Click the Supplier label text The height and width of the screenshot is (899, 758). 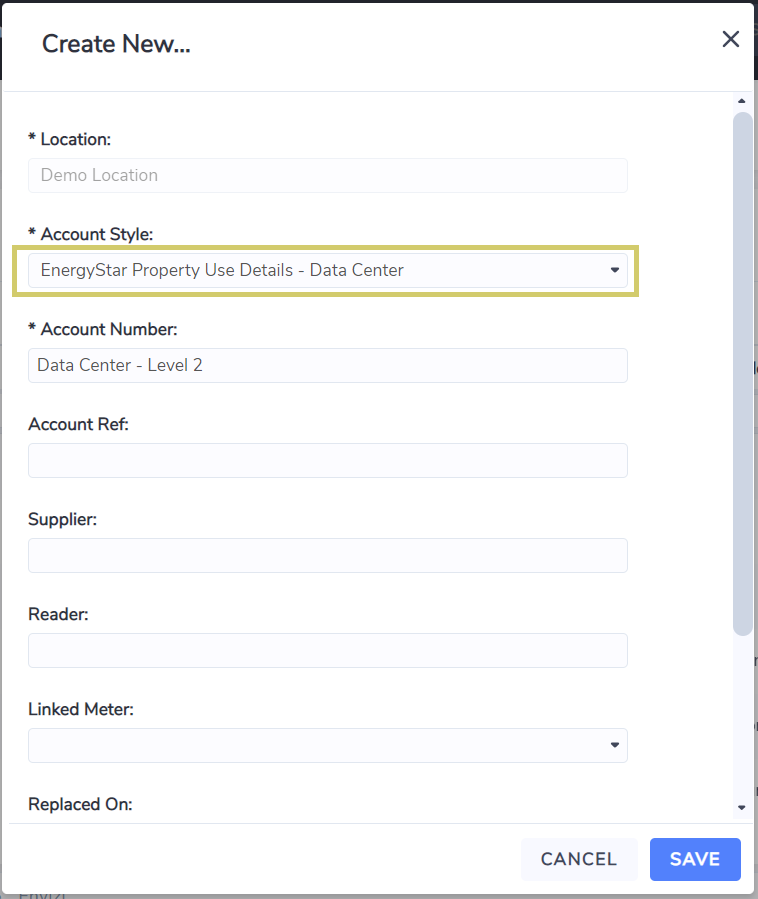(62, 519)
